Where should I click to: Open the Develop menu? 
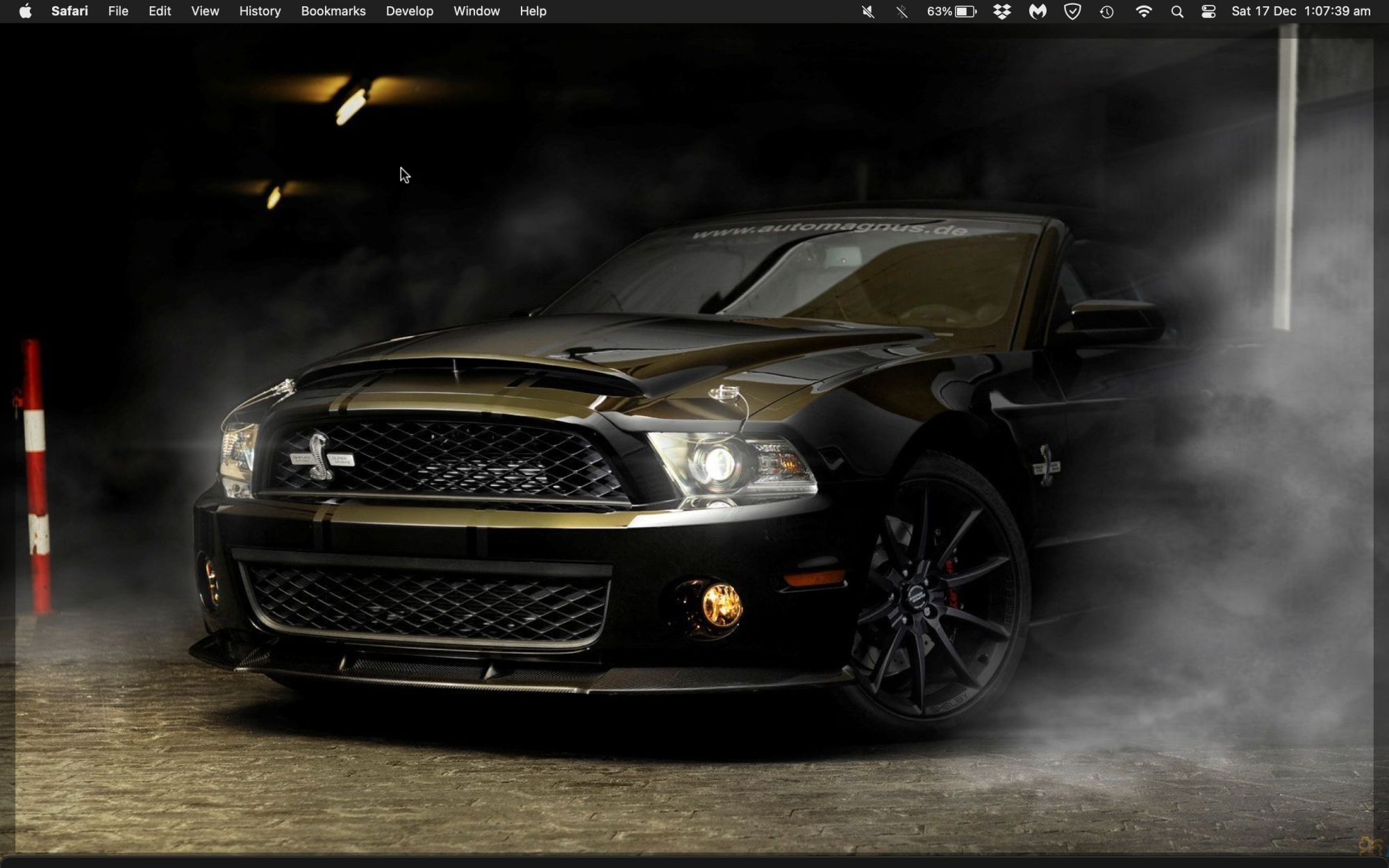pyautogui.click(x=409, y=11)
